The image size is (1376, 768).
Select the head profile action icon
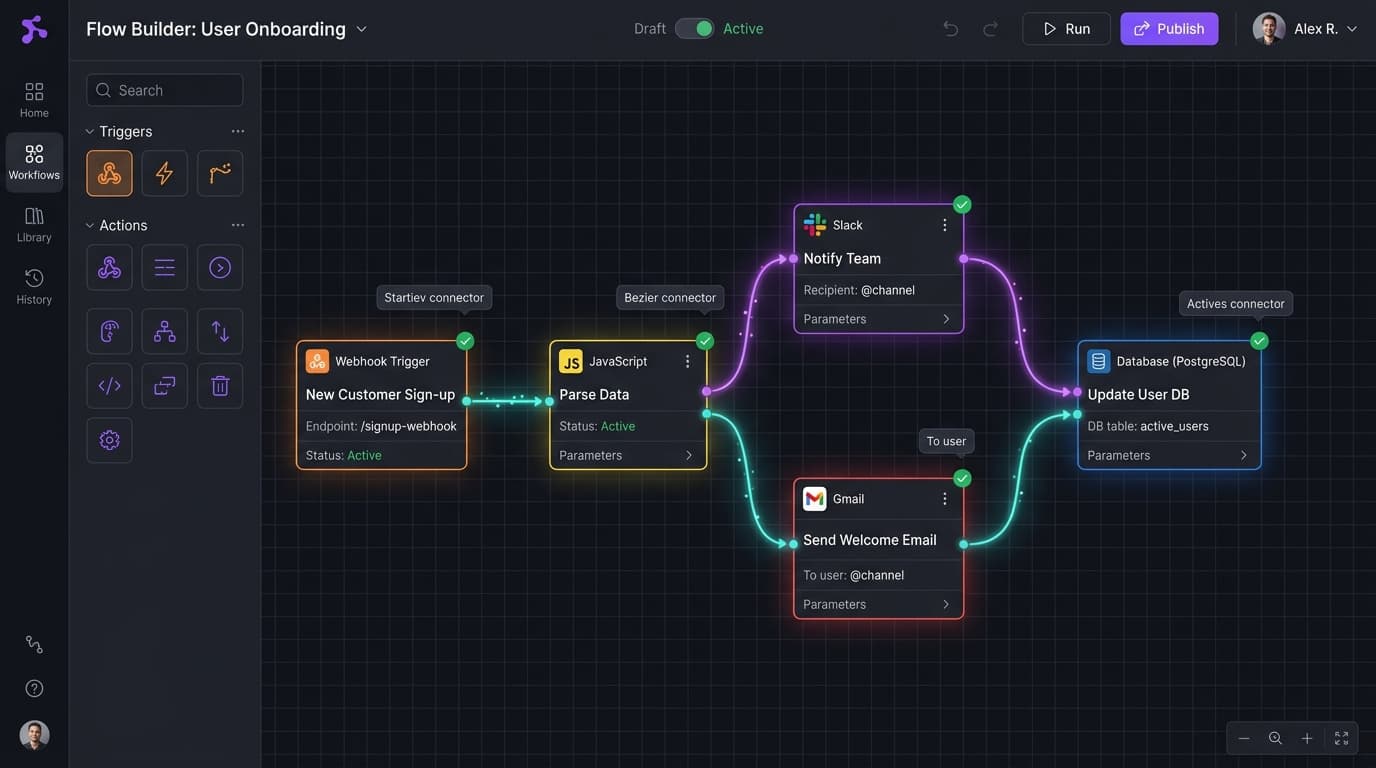click(x=109, y=331)
